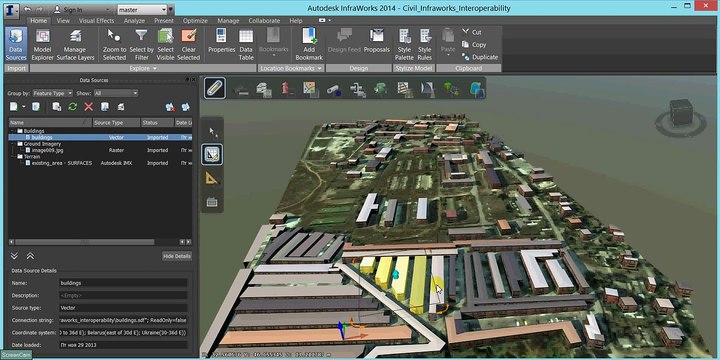Image resolution: width=720 pixels, height=360 pixels.
Task: Open the Properties palette
Action: click(x=222, y=41)
